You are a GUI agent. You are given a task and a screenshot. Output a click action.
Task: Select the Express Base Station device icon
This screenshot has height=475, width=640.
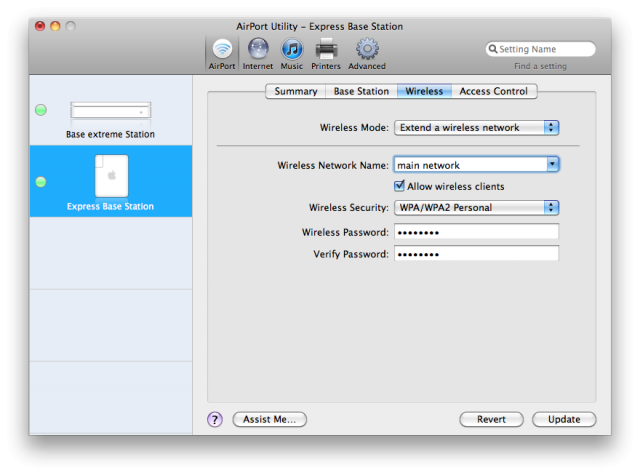(x=111, y=176)
